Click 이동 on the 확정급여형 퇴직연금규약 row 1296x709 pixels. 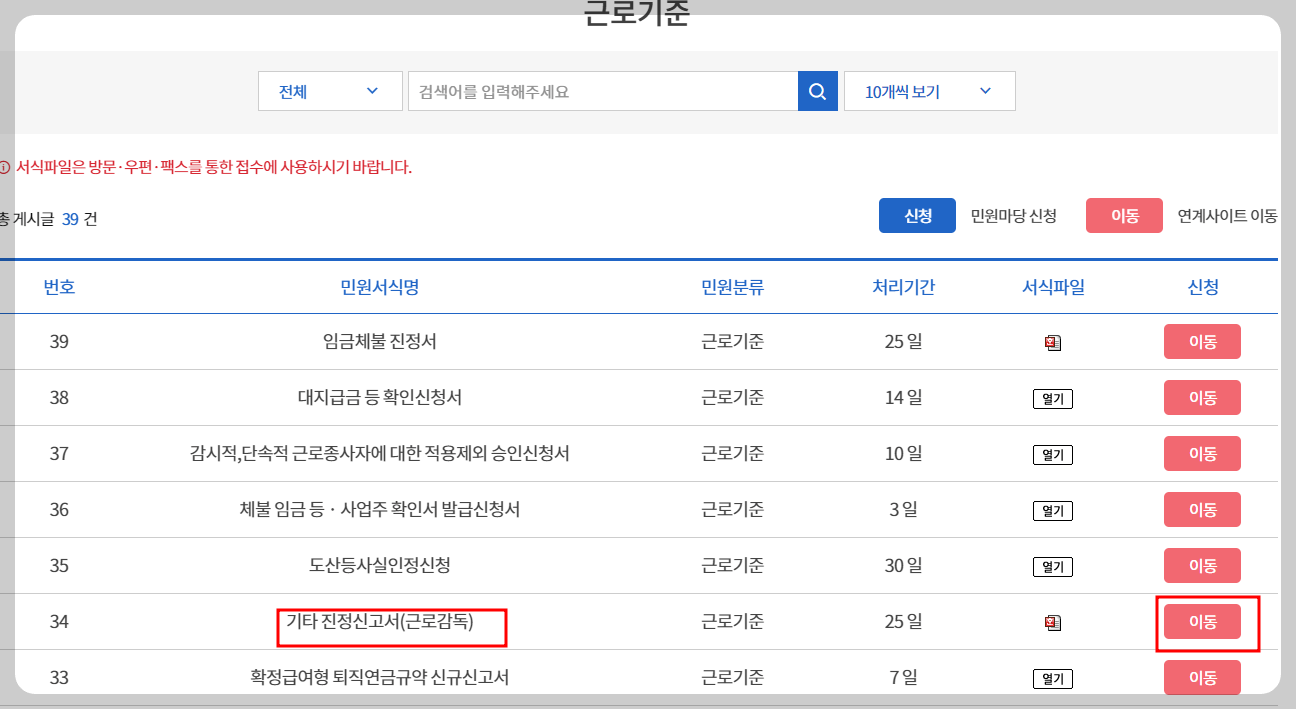coord(1202,678)
